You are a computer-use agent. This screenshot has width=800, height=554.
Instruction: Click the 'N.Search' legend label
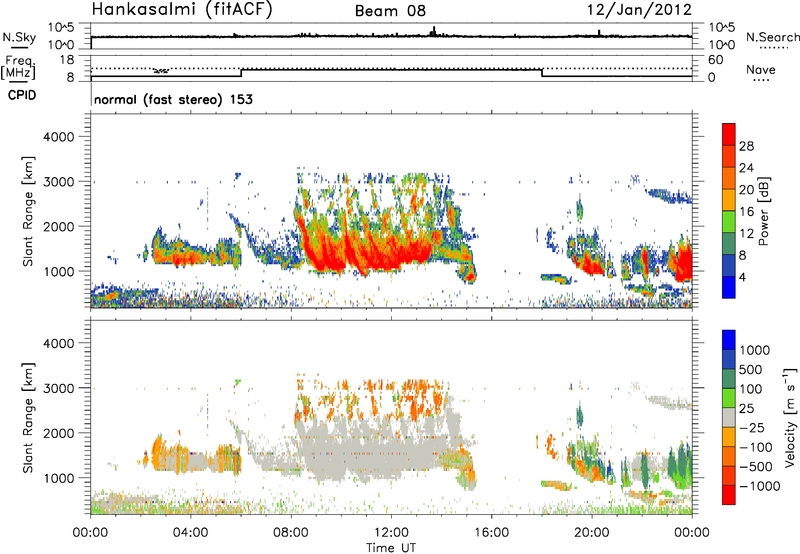[772, 37]
